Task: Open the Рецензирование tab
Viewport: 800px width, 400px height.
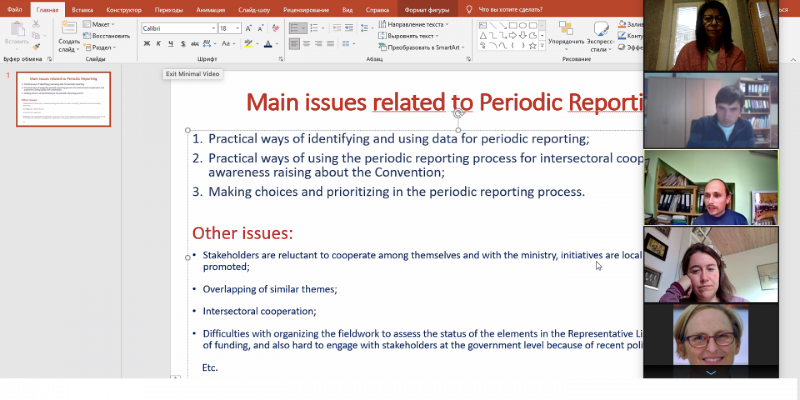Action: 307,10
